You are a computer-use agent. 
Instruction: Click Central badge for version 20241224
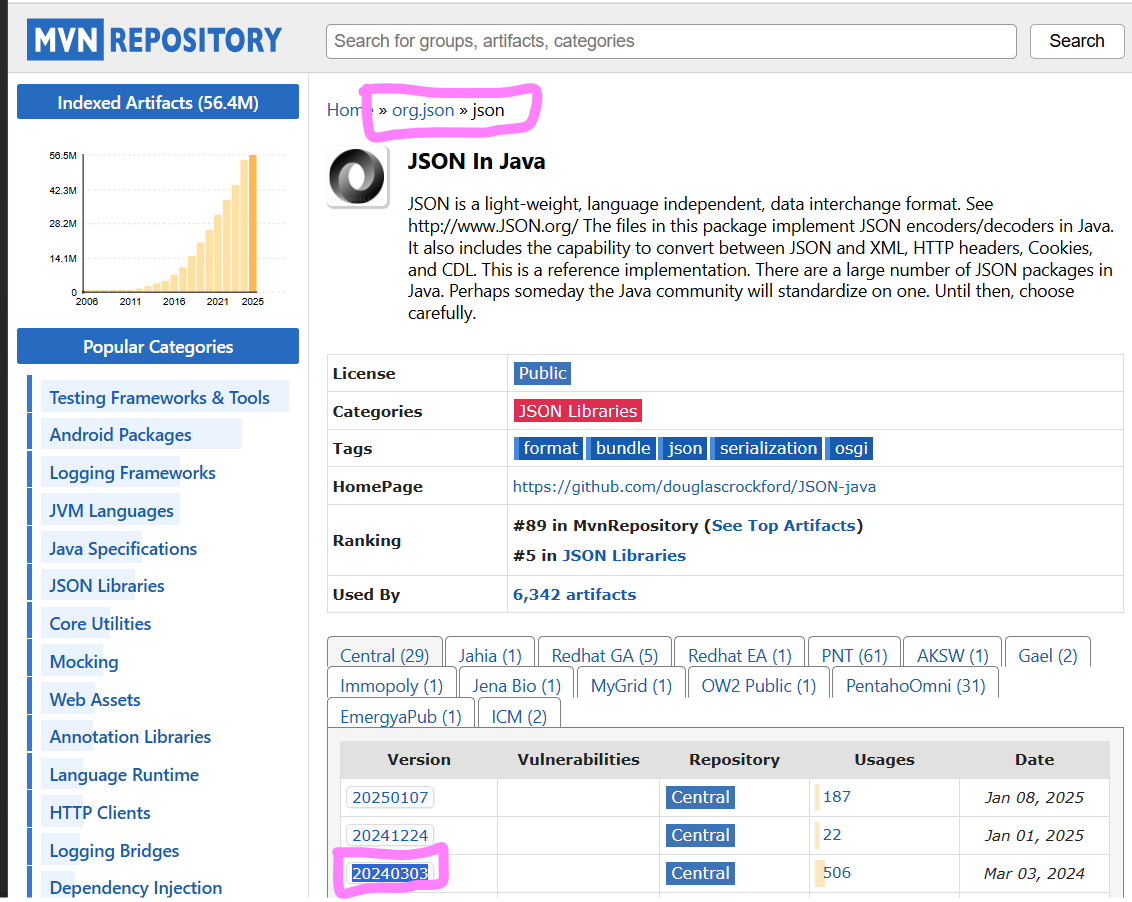[x=700, y=836]
